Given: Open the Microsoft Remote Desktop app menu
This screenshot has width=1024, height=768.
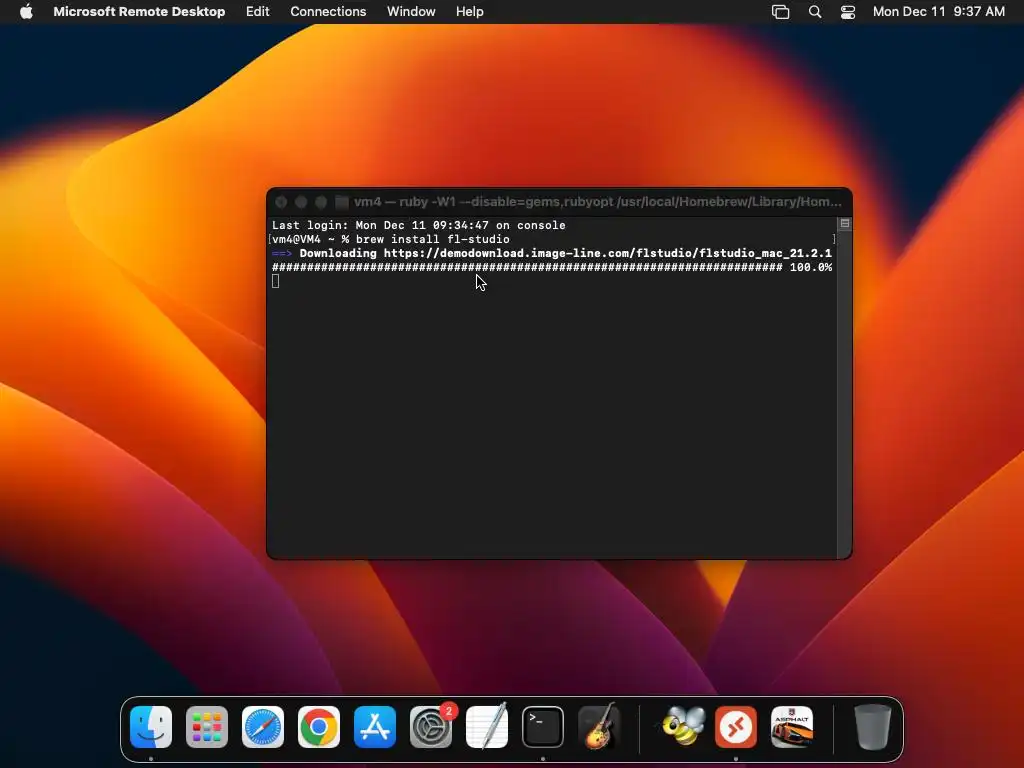Looking at the screenshot, I should [139, 12].
